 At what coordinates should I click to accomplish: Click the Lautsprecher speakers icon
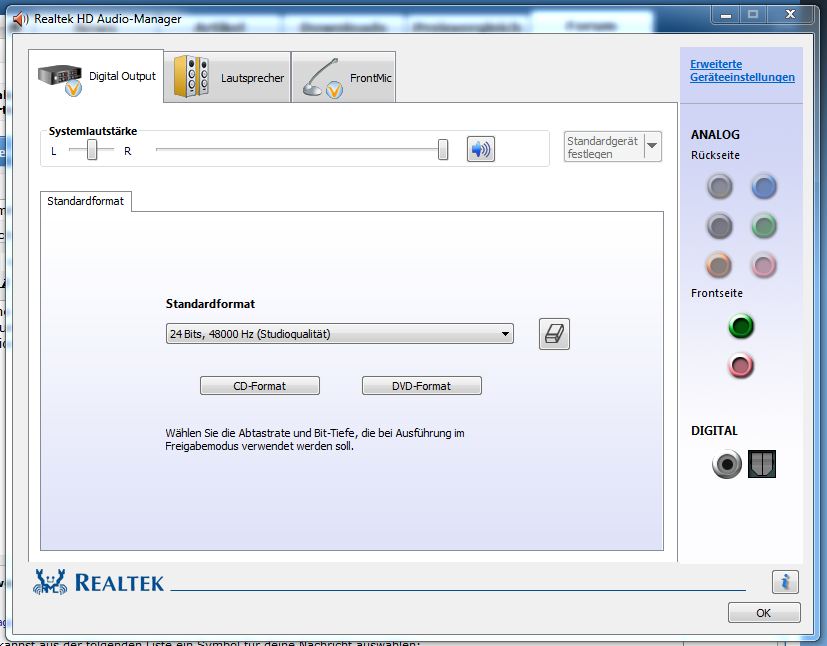[191, 76]
